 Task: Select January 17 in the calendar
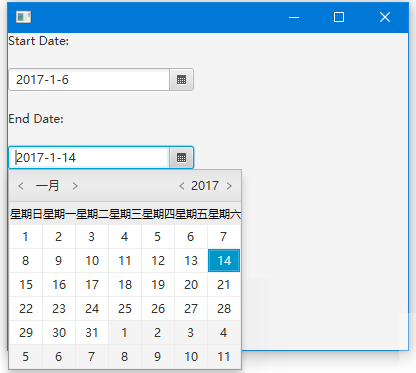pyautogui.click(x=92, y=285)
